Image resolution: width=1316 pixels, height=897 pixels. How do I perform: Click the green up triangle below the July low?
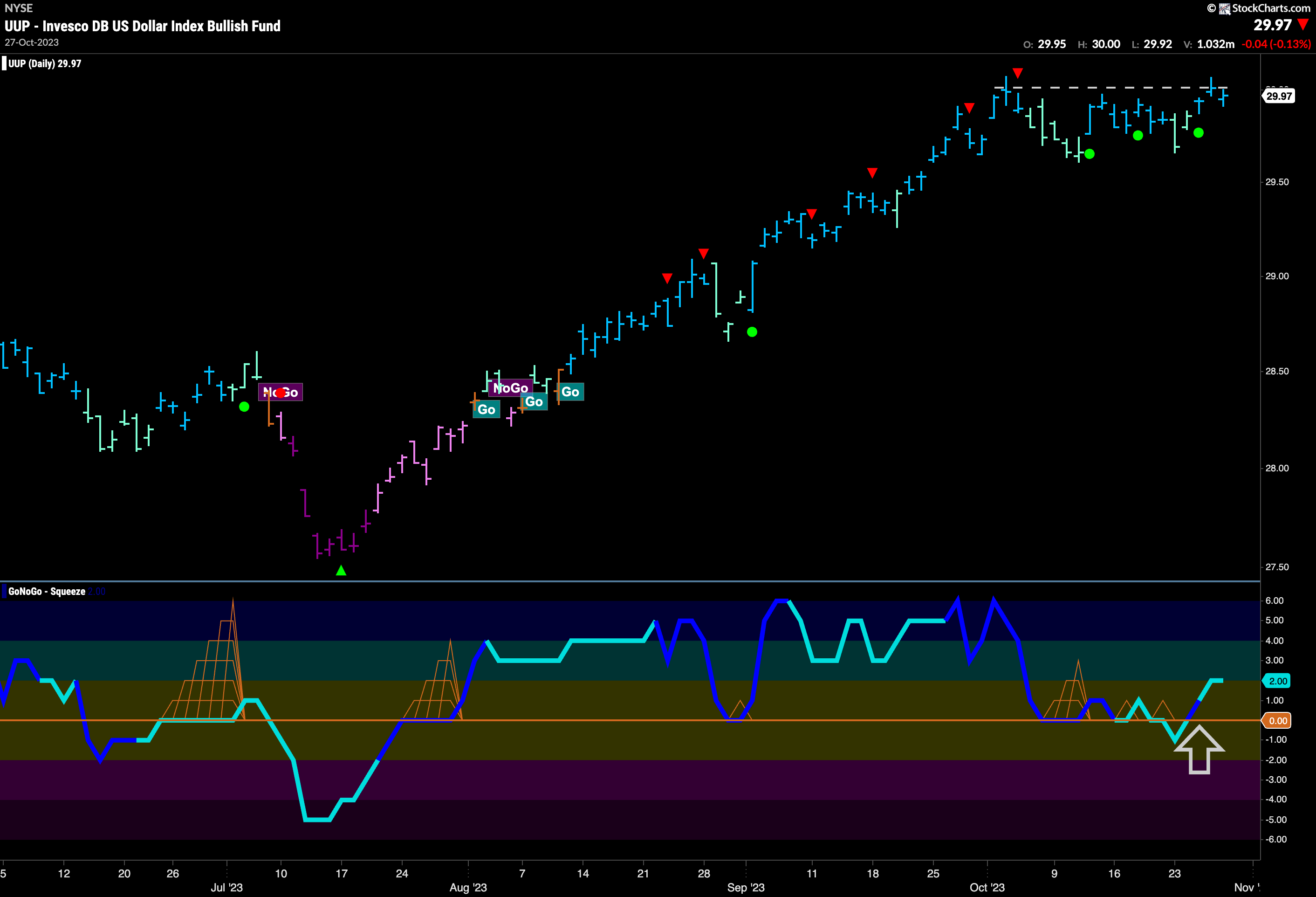341,571
